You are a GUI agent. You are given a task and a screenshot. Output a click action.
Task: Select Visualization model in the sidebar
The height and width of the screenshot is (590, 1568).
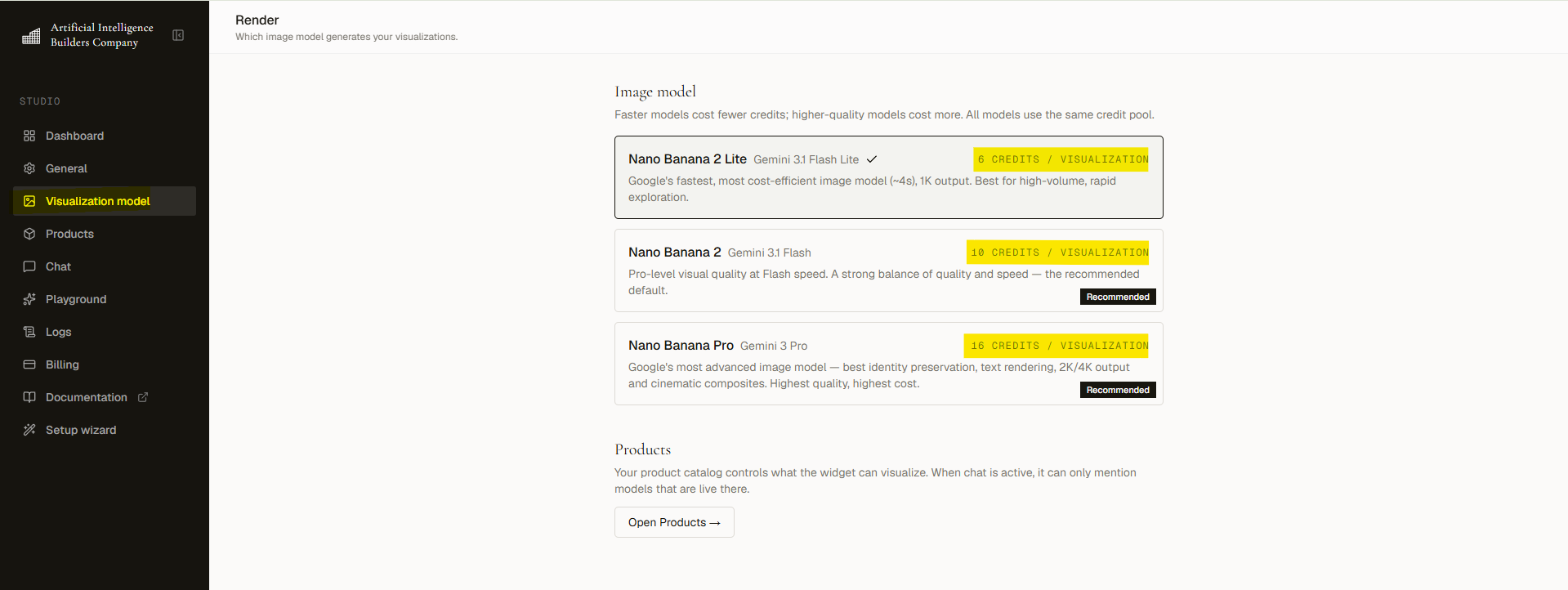(105, 201)
